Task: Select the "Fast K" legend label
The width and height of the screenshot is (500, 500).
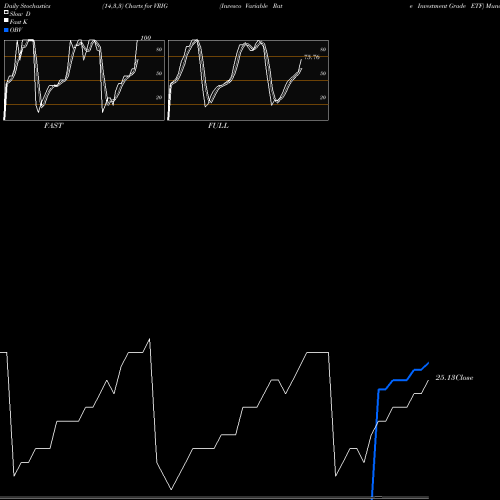Action: (19, 22)
